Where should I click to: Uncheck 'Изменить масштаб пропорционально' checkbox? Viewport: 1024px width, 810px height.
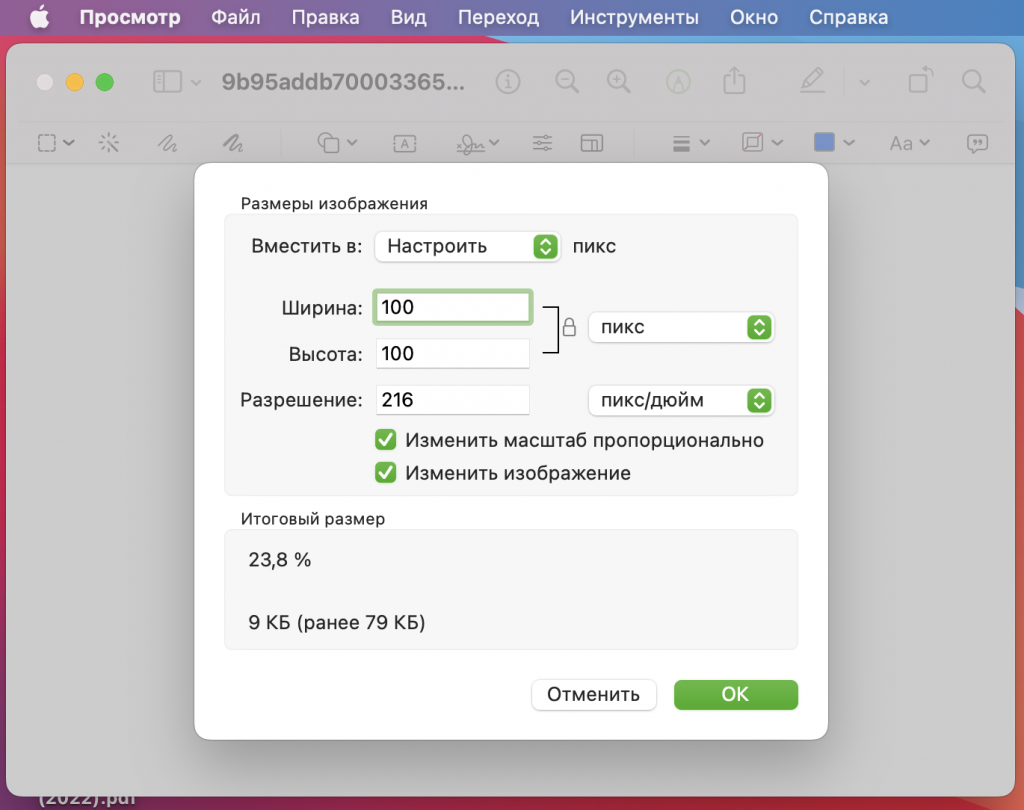386,440
